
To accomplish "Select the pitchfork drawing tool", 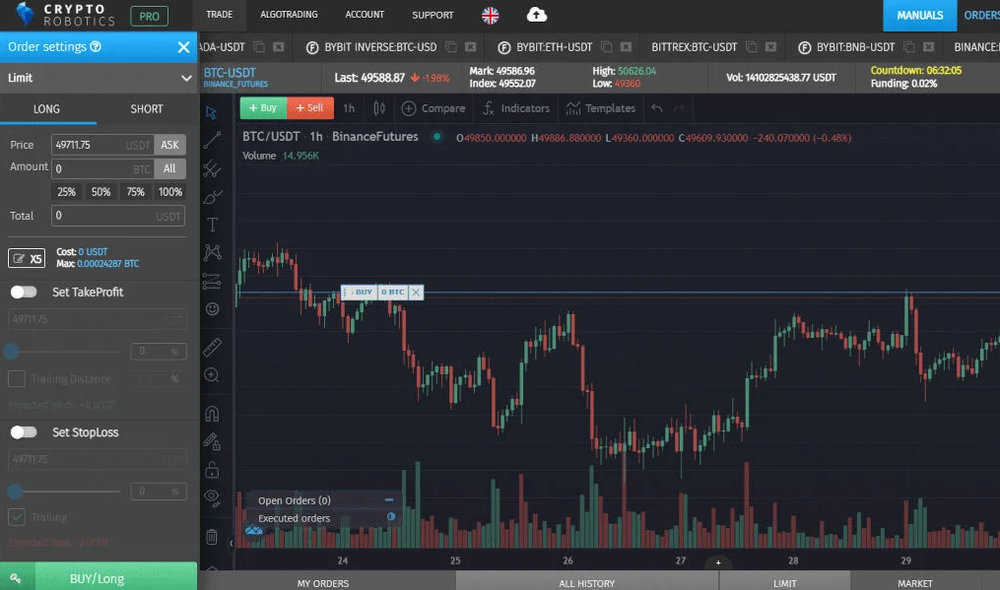I will tap(212, 168).
